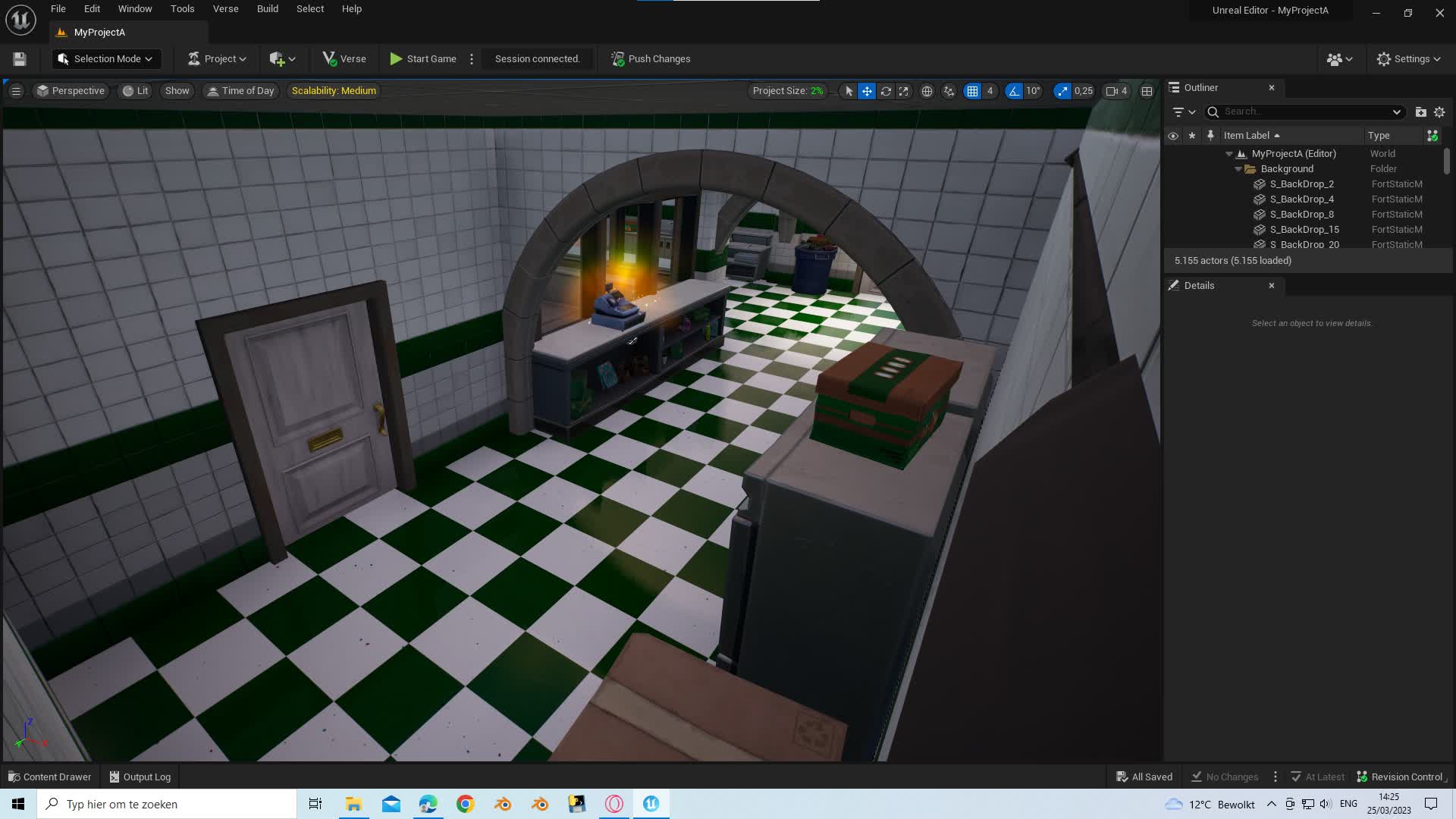
Task: Click the surface snapping icon
Action: point(949,91)
